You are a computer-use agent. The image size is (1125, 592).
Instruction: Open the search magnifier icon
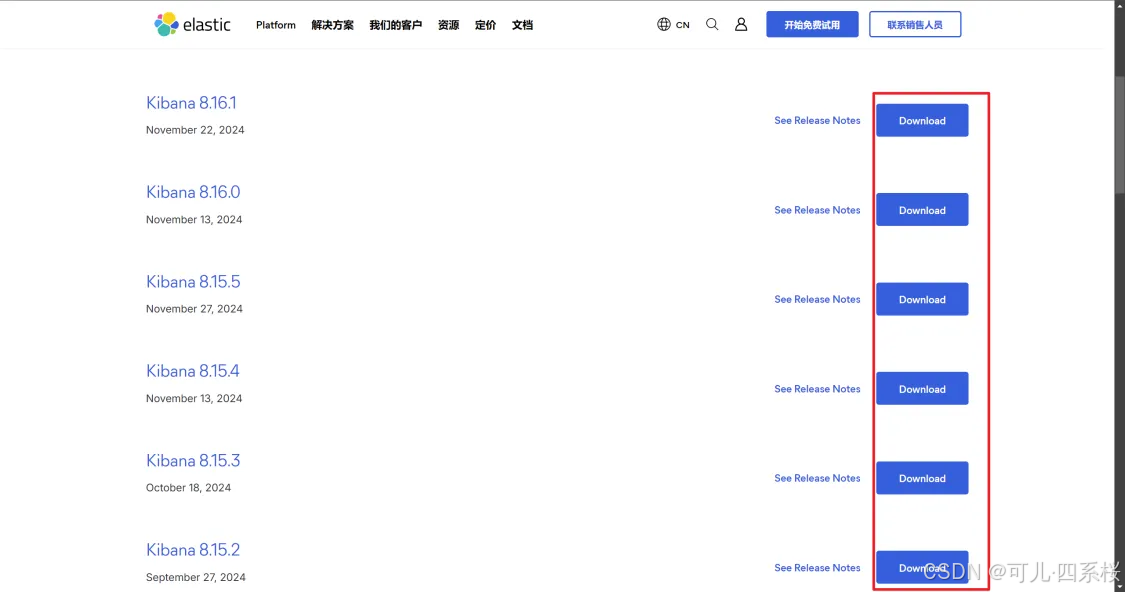712,24
